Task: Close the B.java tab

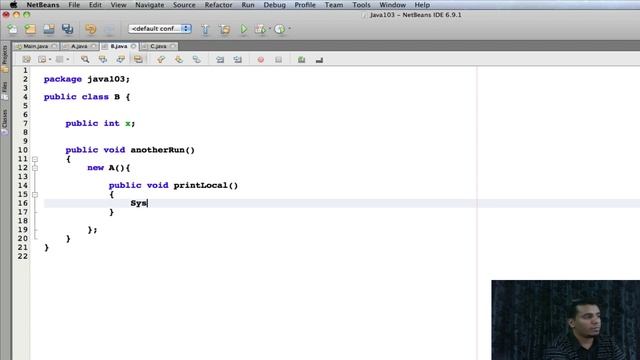Action: 133,46
